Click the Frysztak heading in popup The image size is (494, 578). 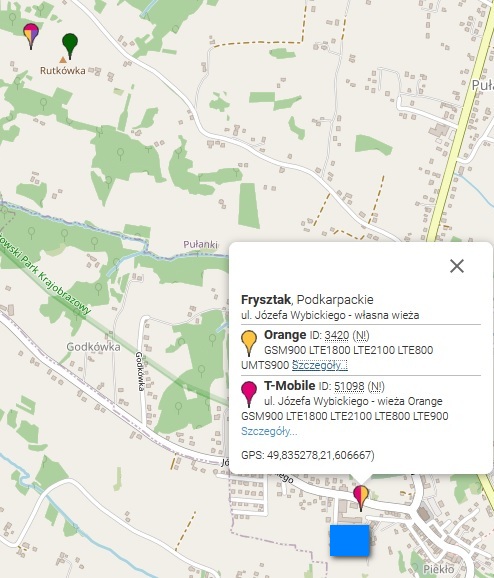point(266,300)
